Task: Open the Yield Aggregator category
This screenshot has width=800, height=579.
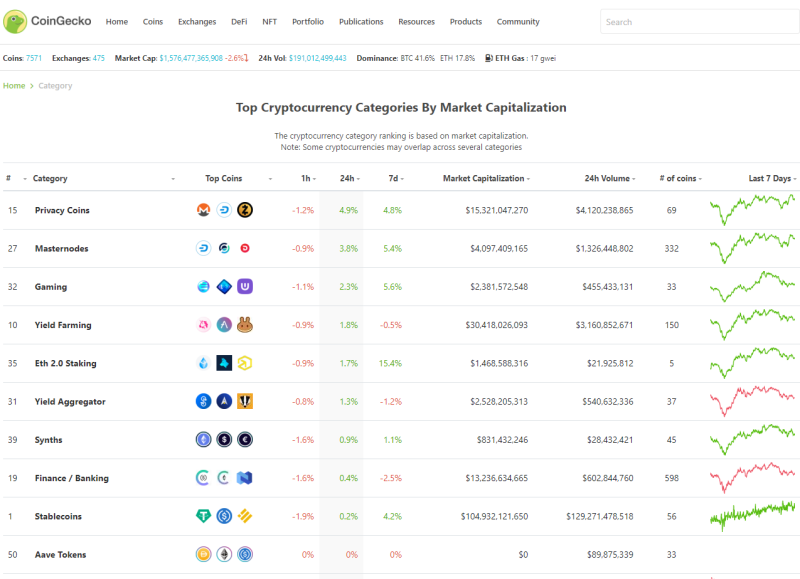Action: pyautogui.click(x=70, y=401)
